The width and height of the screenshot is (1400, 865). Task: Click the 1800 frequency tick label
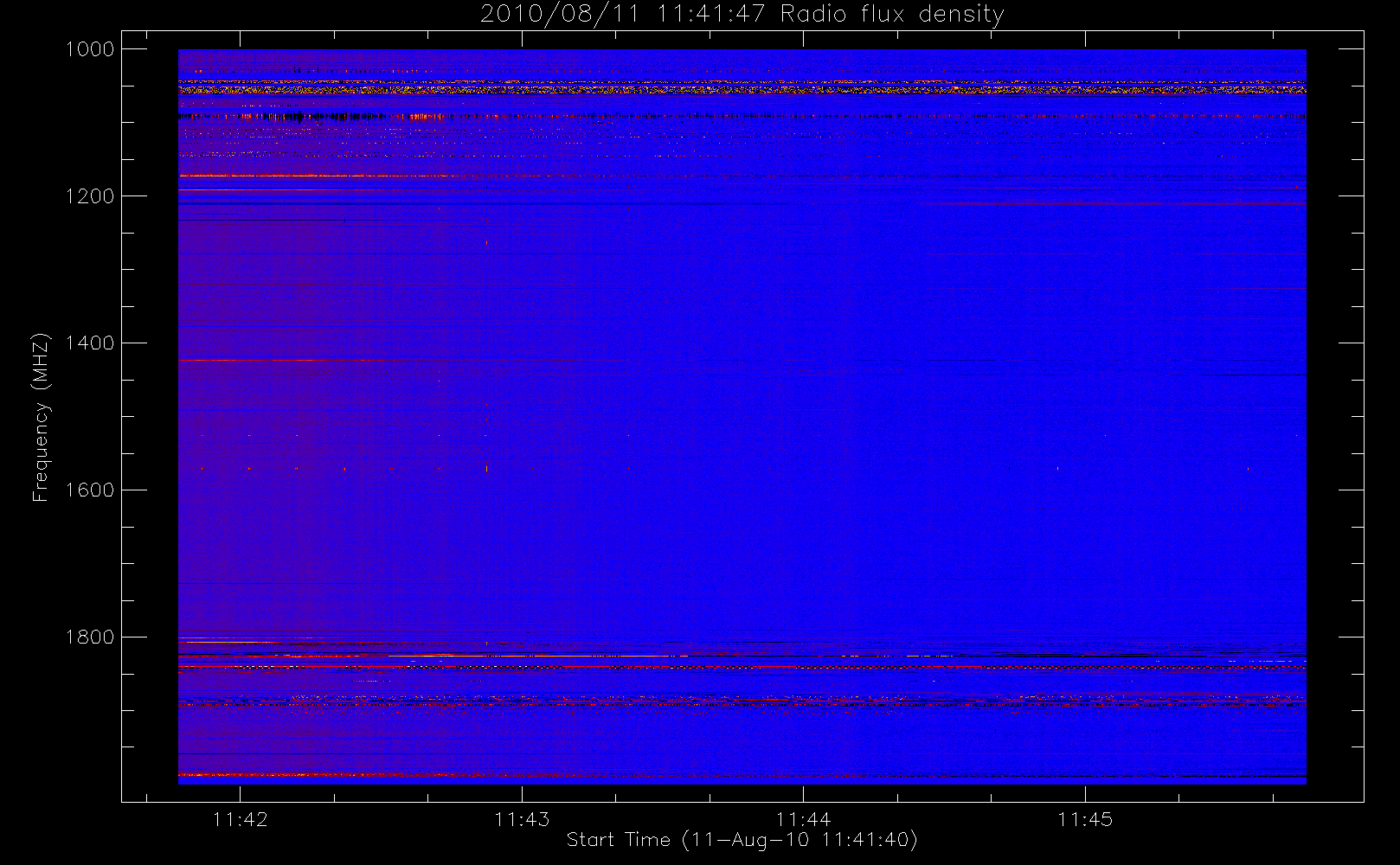point(90,638)
